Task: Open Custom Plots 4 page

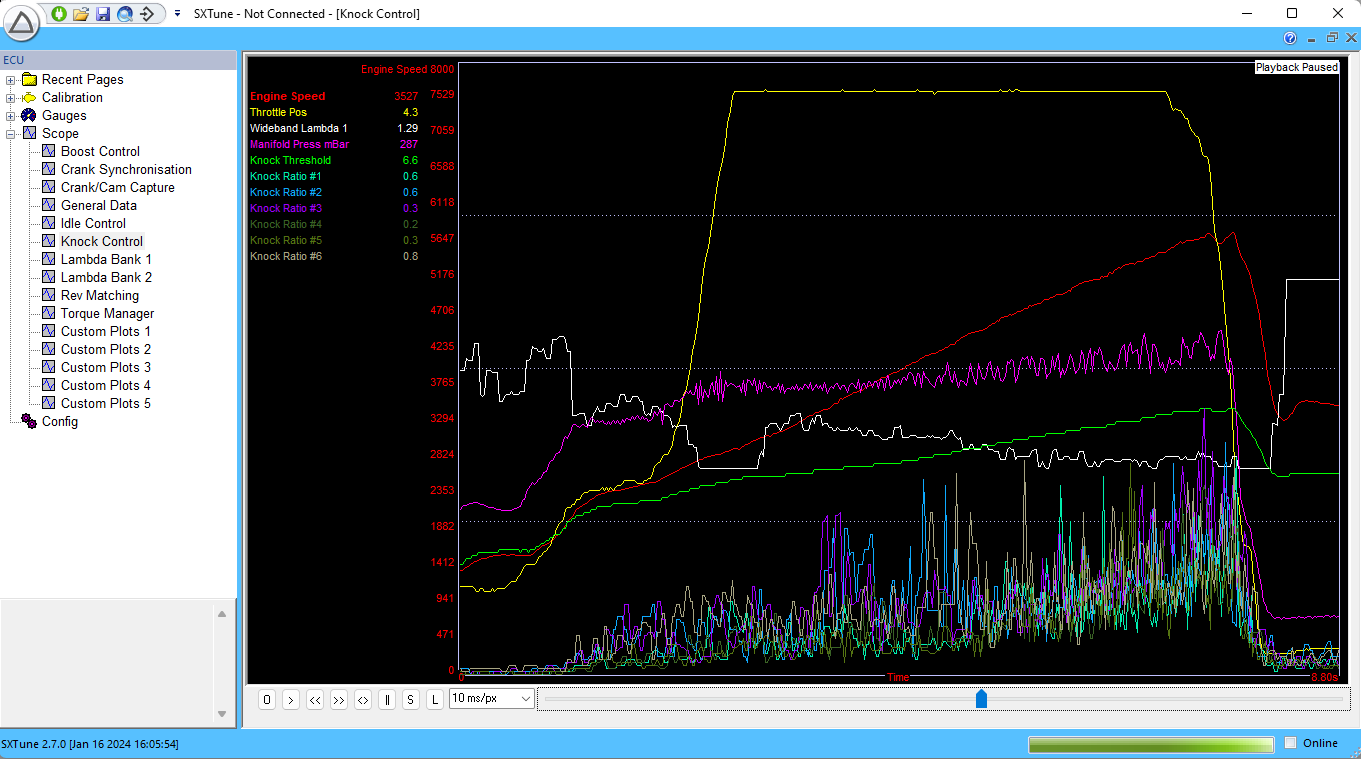Action: tap(106, 386)
